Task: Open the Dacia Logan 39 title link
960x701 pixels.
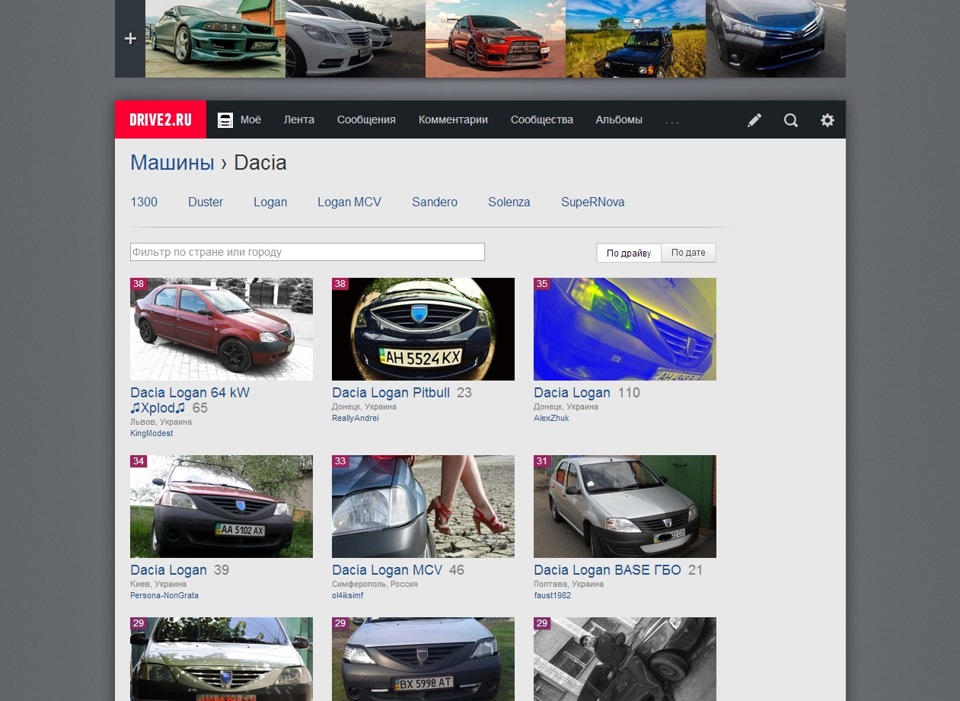Action: 168,570
